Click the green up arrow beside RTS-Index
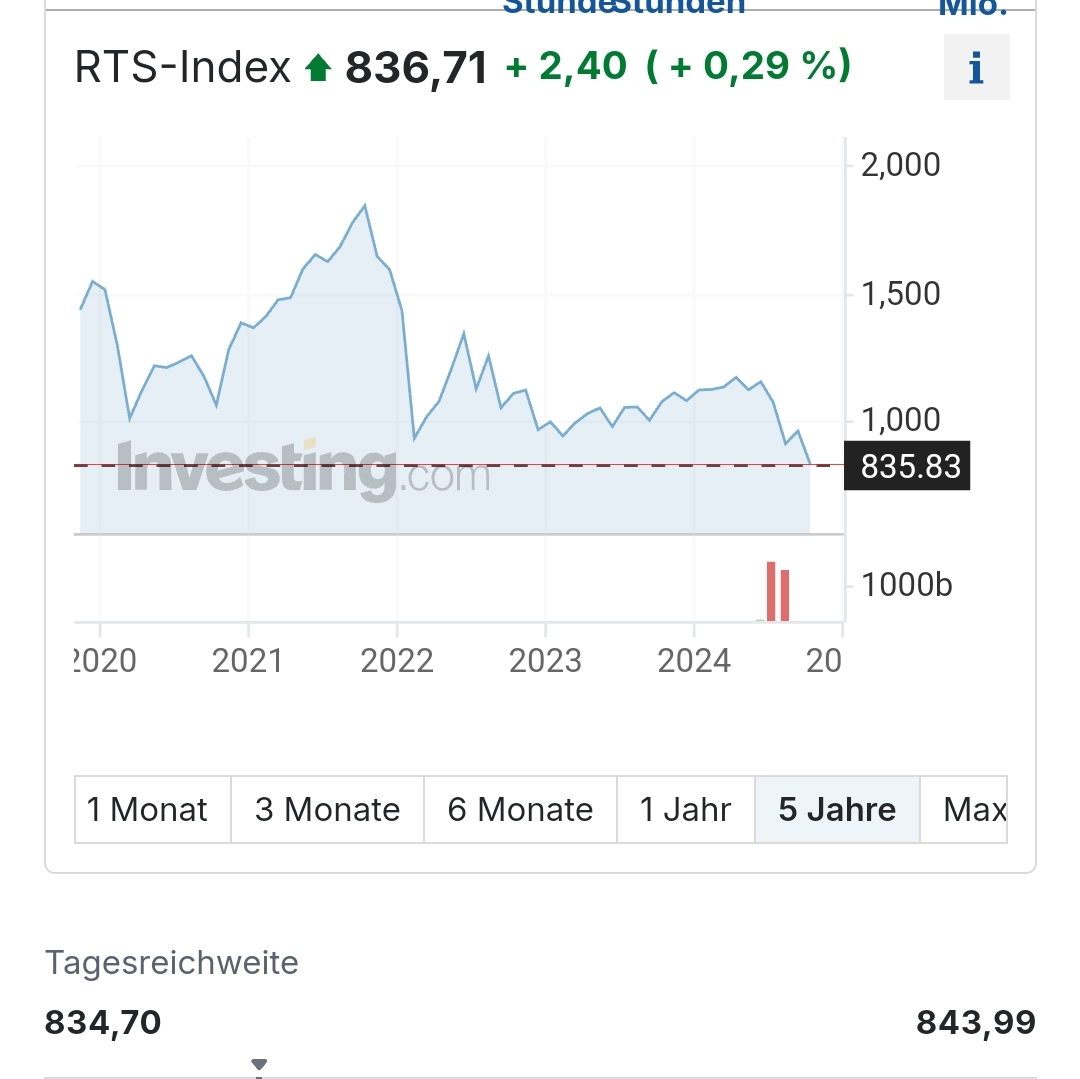 [x=318, y=68]
